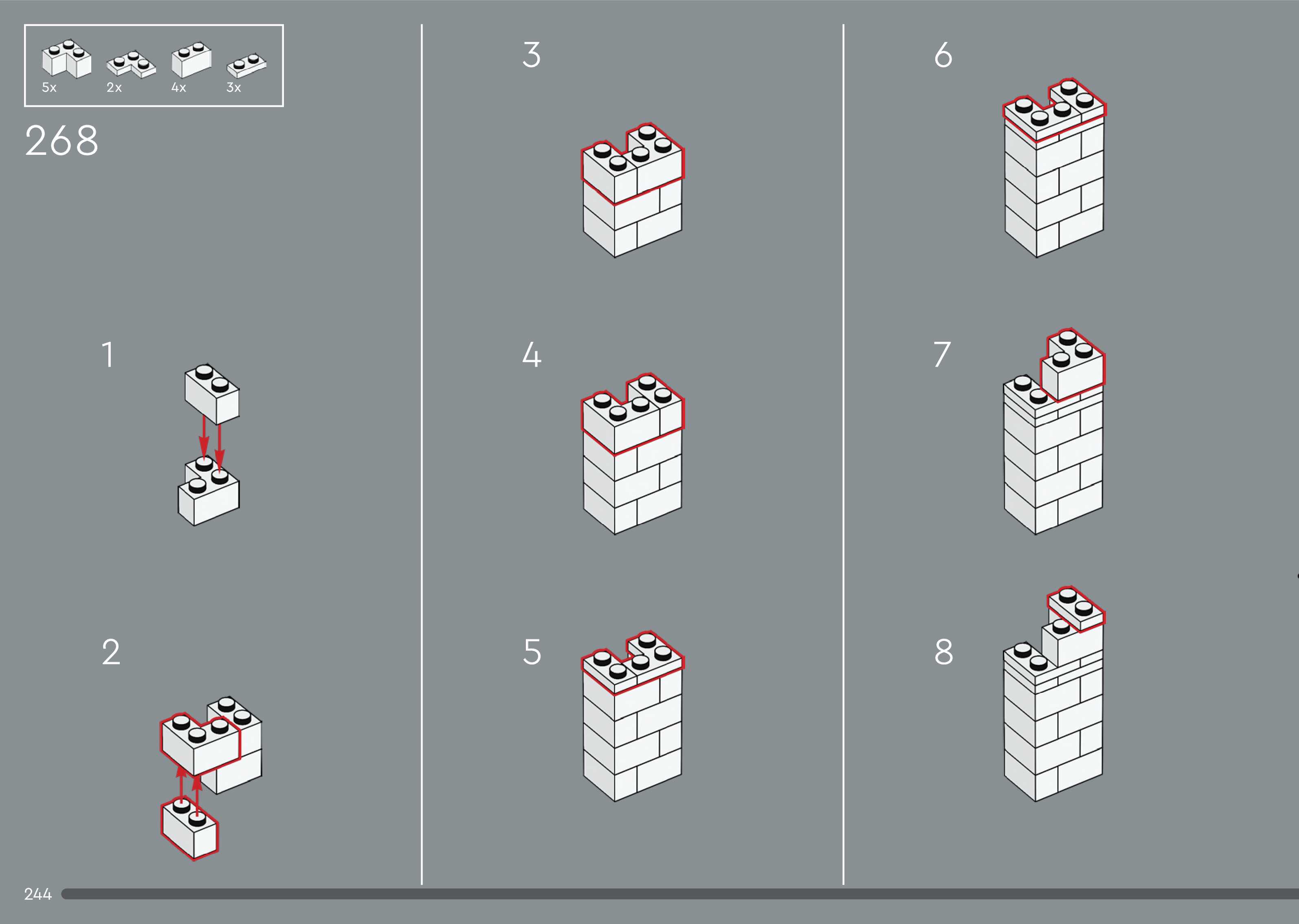This screenshot has height=924, width=1299.
Task: Click the step number 3 label
Action: point(531,55)
